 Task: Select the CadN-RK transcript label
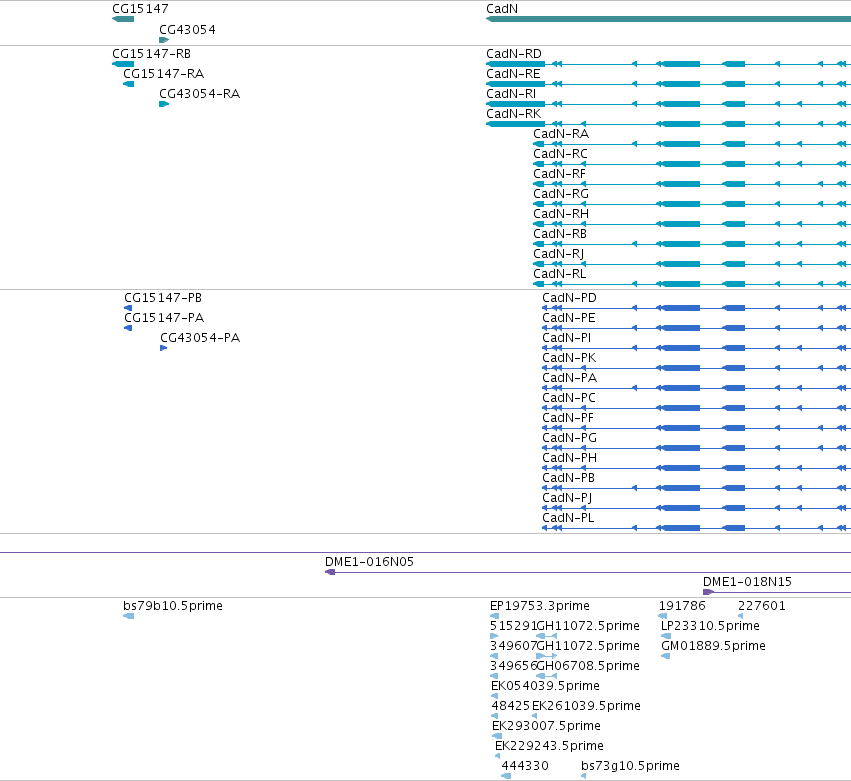click(x=513, y=114)
